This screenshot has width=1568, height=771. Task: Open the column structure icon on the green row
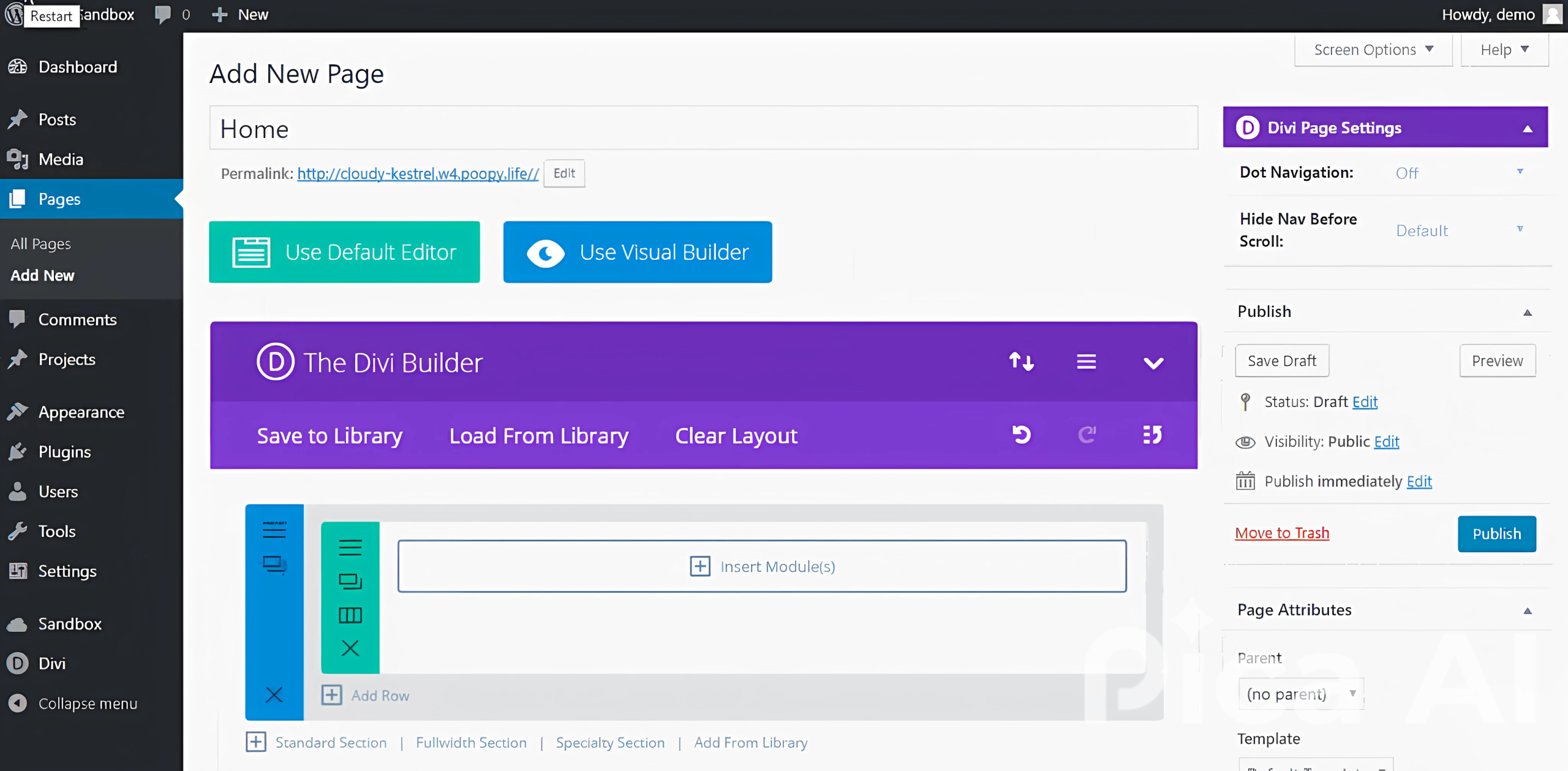point(350,615)
